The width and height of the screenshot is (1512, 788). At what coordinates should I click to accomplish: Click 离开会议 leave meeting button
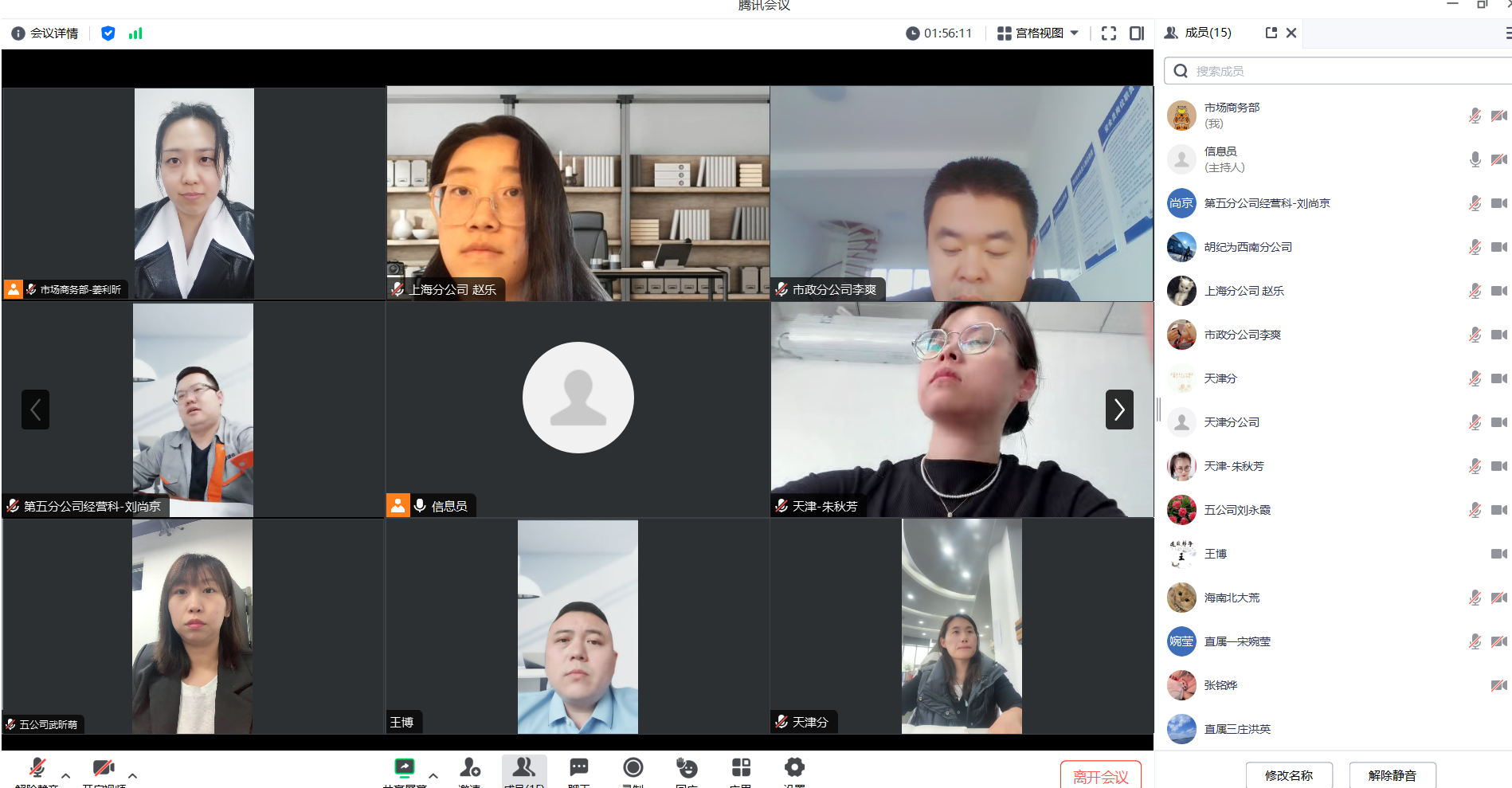coord(1101,775)
